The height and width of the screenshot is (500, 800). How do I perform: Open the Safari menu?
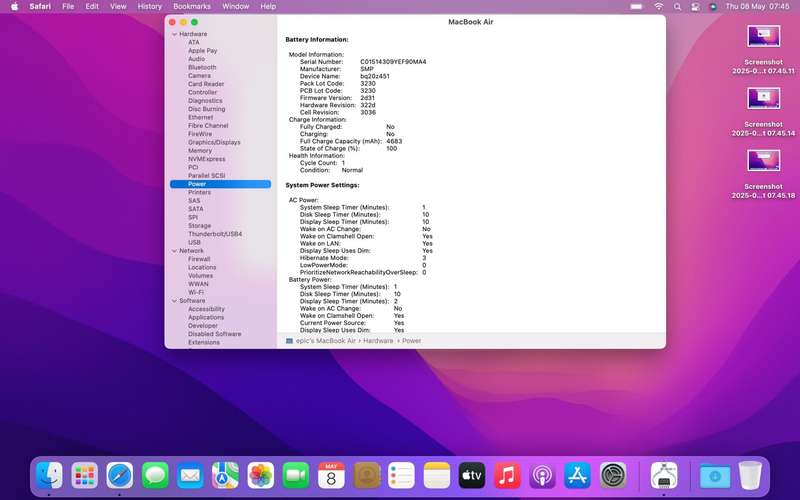(40, 7)
